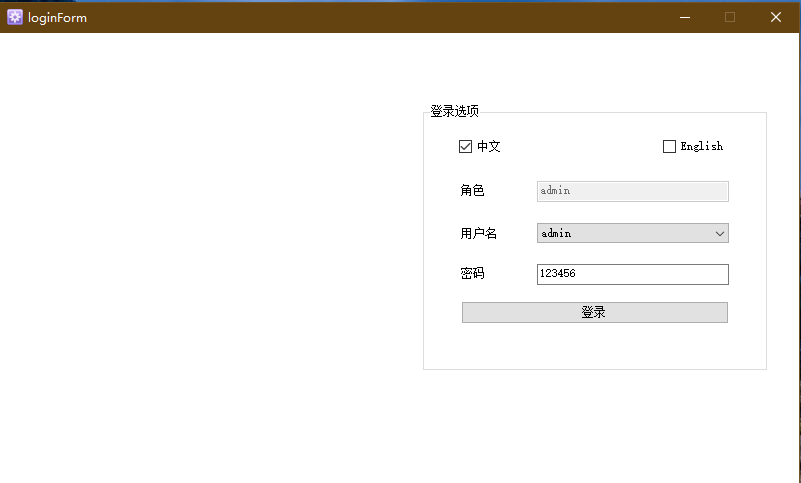The width and height of the screenshot is (801, 483).
Task: Click the 密码 field label
Action: click(472, 274)
